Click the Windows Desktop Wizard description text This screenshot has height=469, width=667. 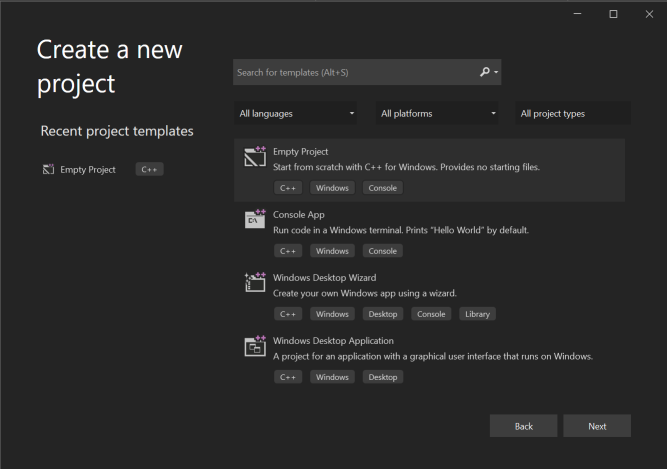[365, 293]
